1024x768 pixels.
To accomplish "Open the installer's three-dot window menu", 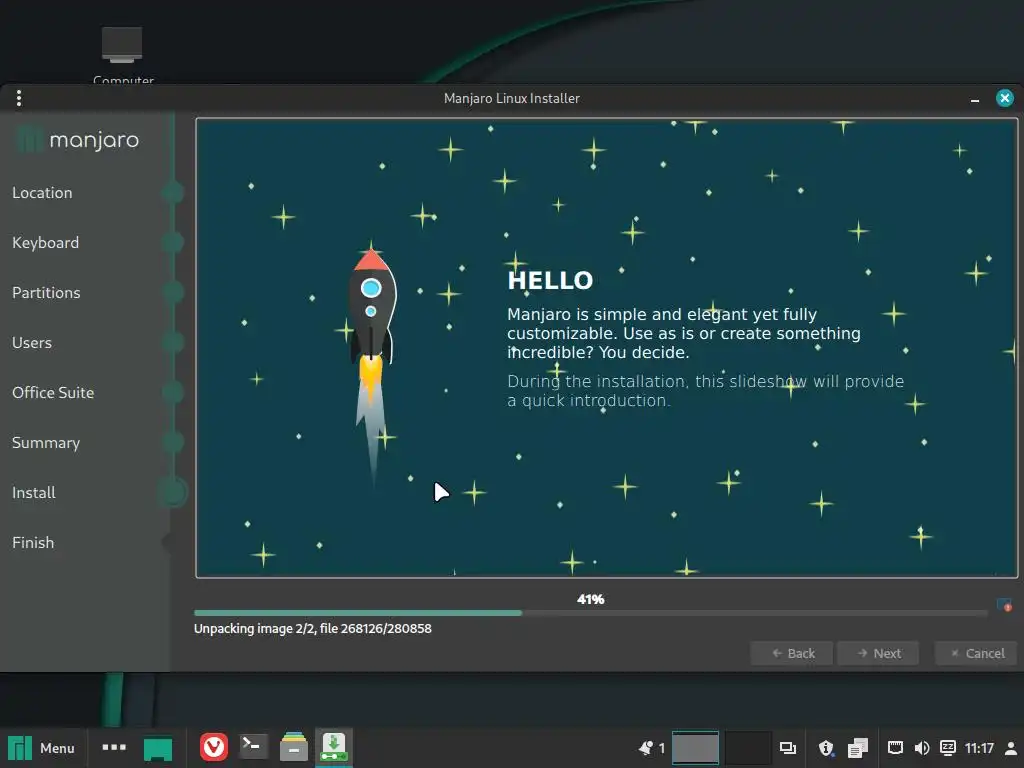I will [x=19, y=98].
